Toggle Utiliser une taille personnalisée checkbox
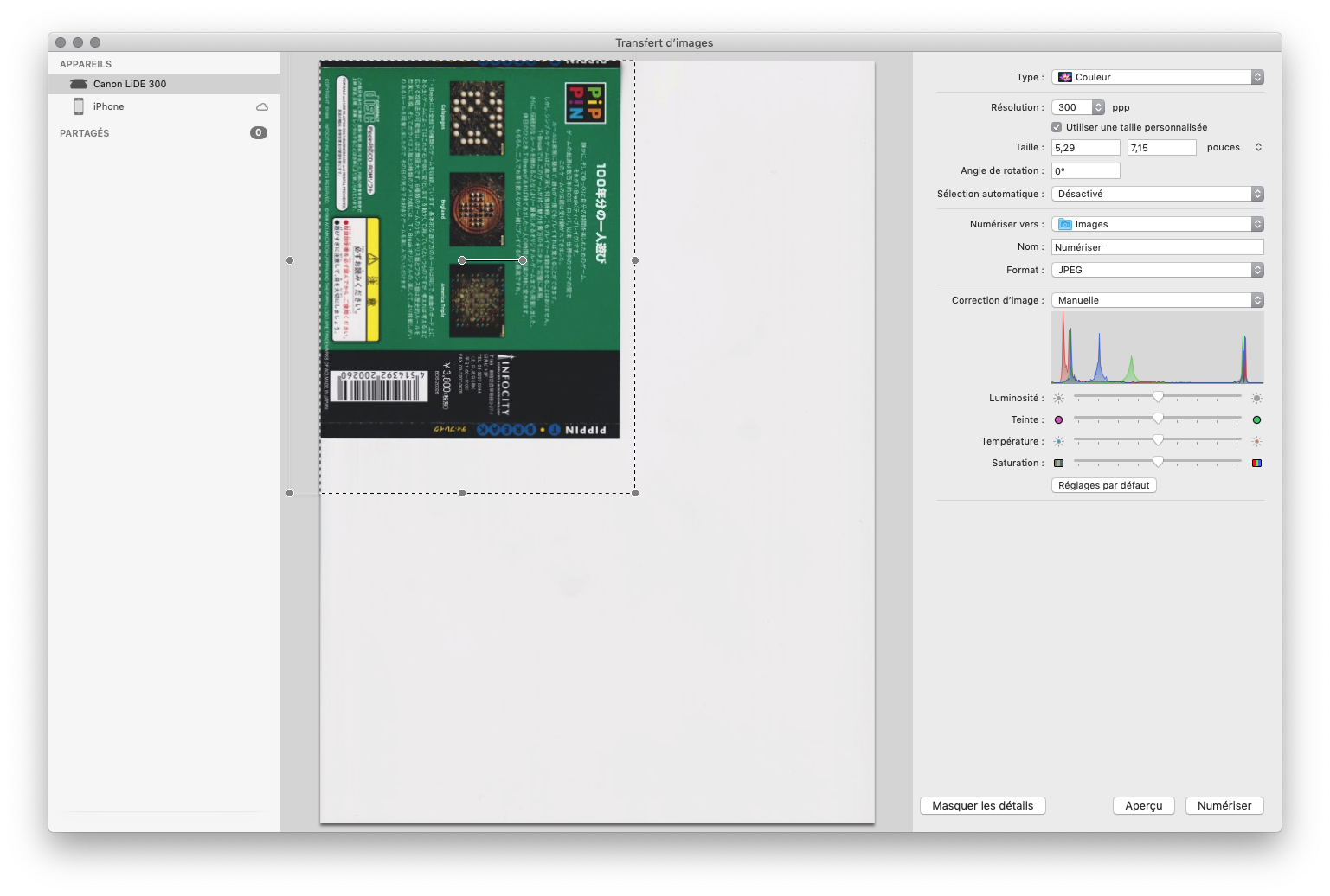The width and height of the screenshot is (1330, 896). click(1057, 127)
